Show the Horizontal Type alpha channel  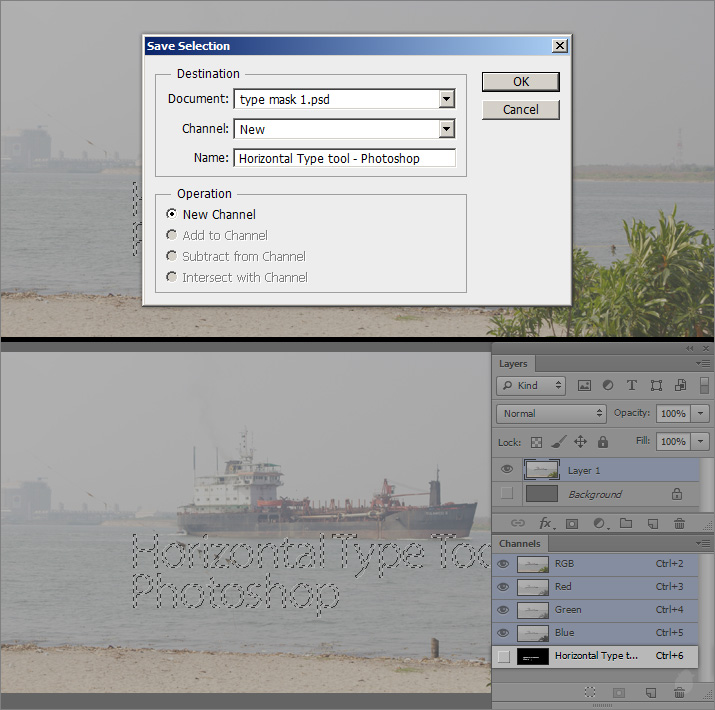click(504, 656)
